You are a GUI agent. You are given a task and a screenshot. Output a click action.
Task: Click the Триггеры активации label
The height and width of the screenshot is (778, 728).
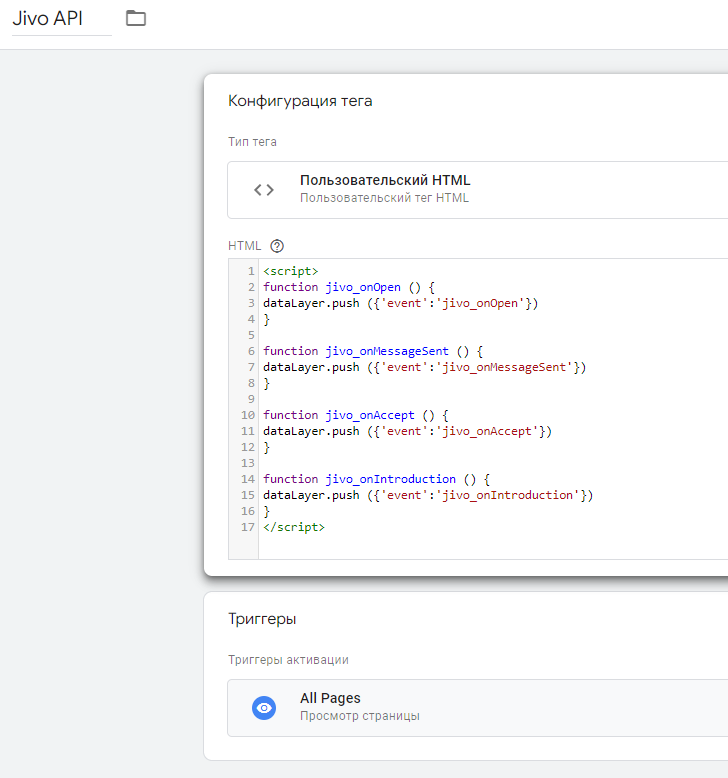pyautogui.click(x=288, y=660)
